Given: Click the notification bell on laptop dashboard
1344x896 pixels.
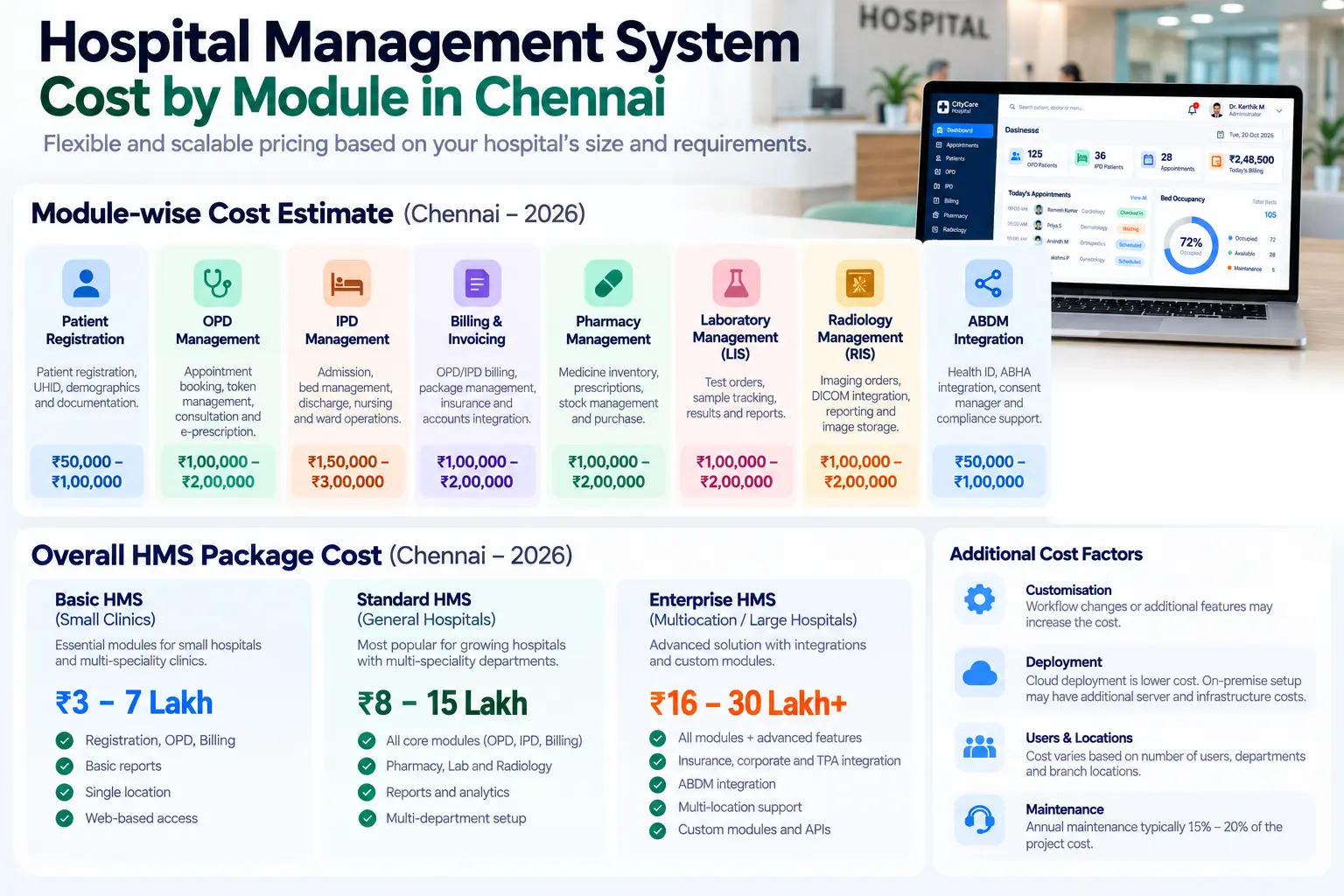Looking at the screenshot, I should pos(1192,109).
